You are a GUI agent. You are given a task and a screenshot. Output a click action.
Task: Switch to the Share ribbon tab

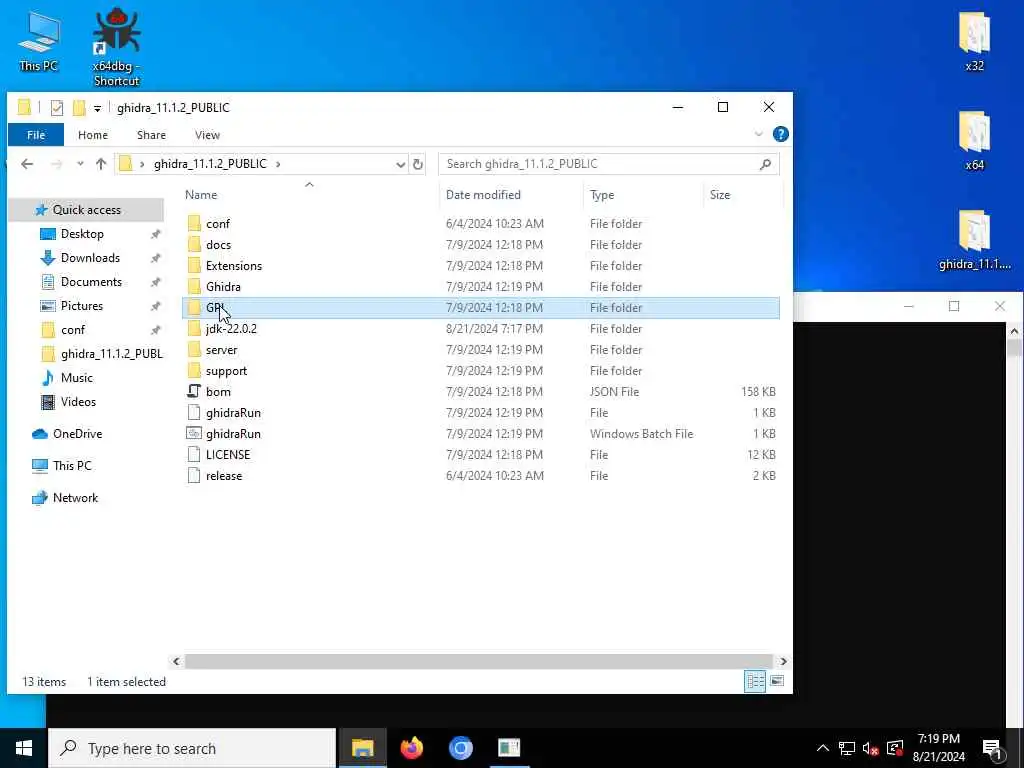[152, 135]
